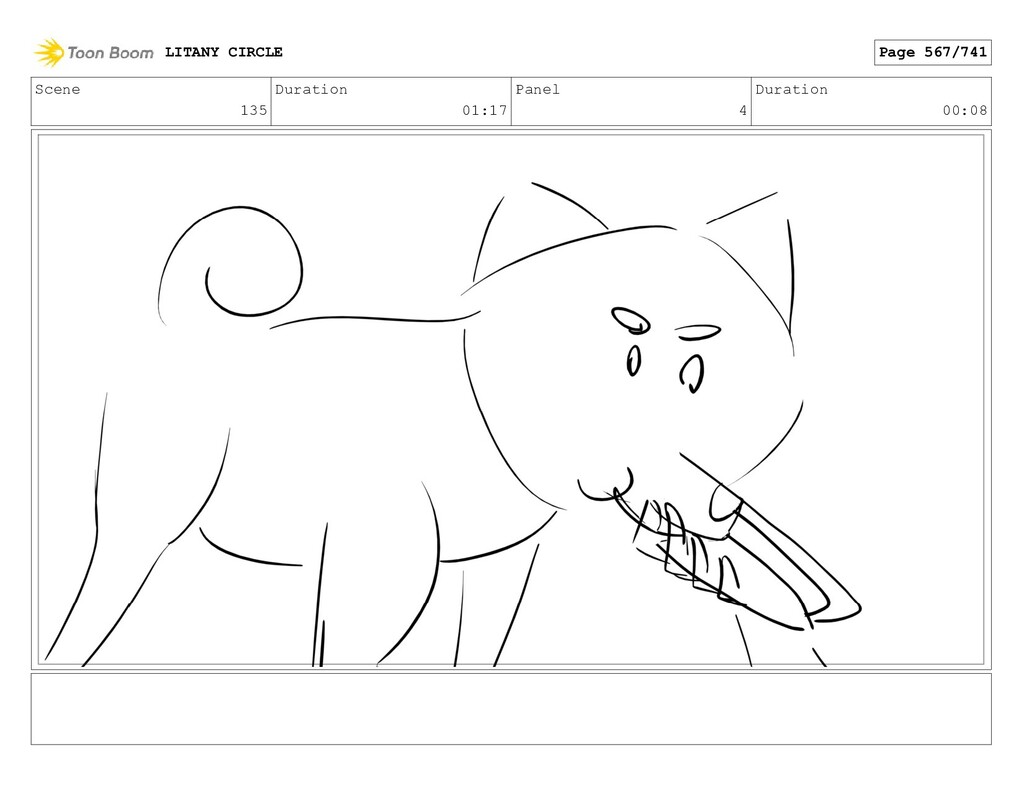The image size is (1024, 791).
Task: Select panel number 4
Action: [743, 110]
